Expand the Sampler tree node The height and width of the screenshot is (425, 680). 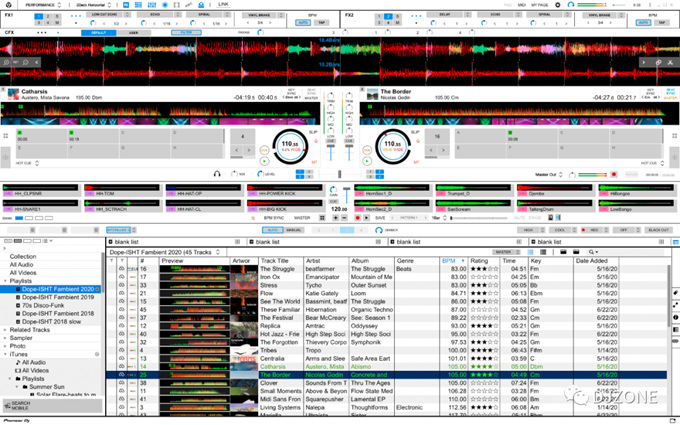[6, 338]
